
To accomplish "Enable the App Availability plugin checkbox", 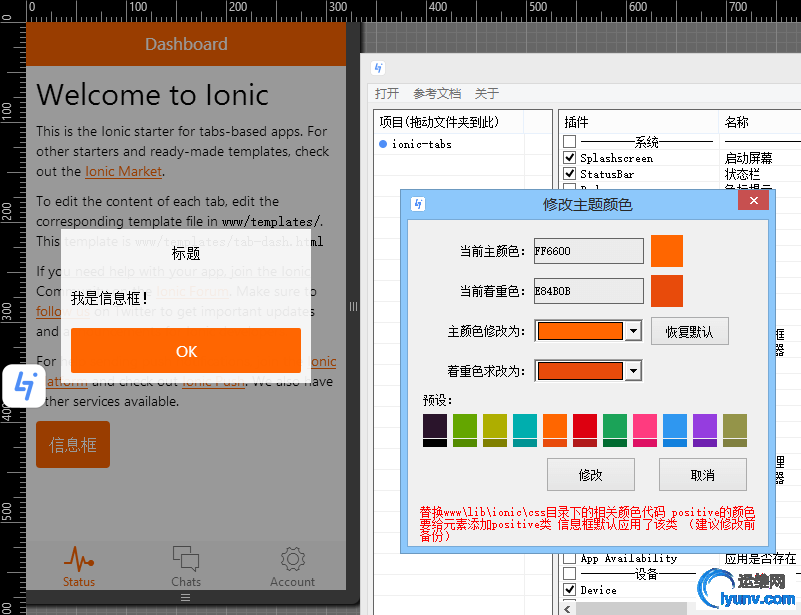I will pos(569,558).
